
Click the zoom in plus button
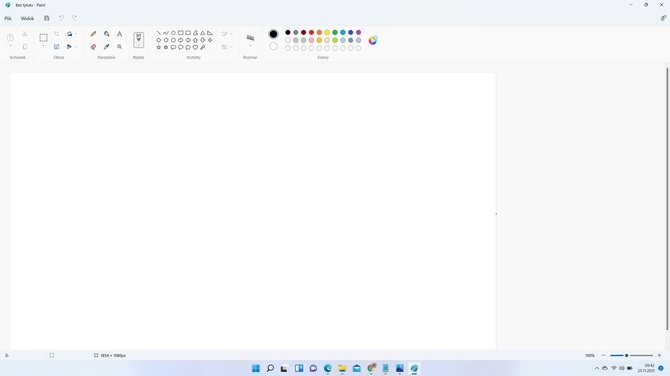(659, 355)
